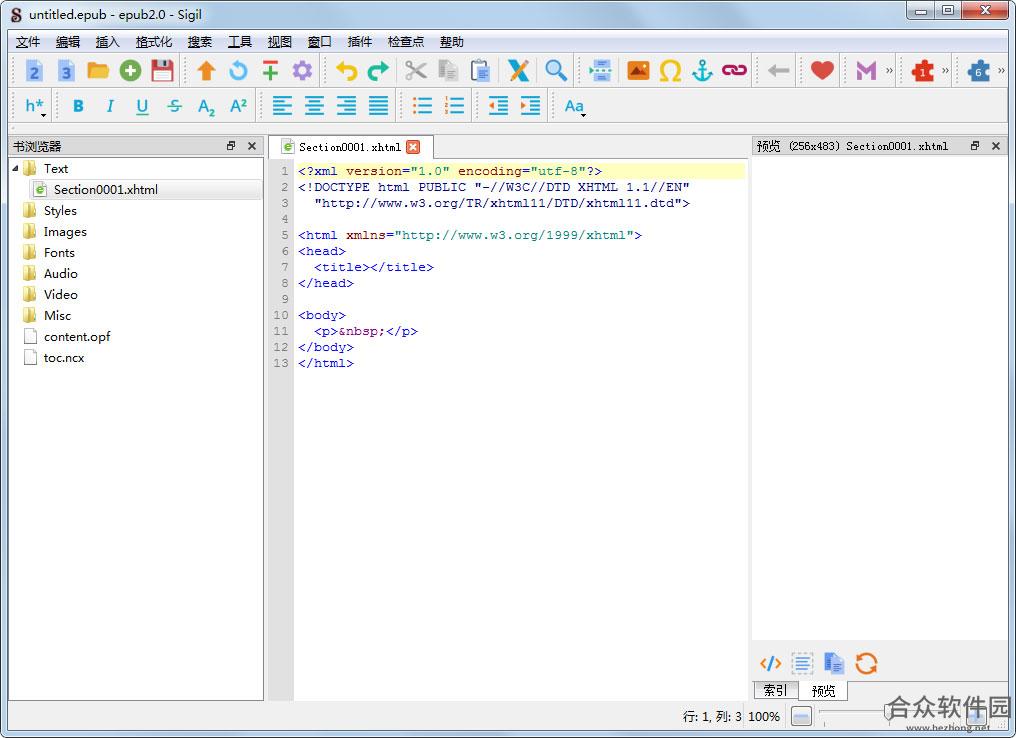Toggle superscript formatting
The height and width of the screenshot is (738, 1016).
click(x=238, y=105)
